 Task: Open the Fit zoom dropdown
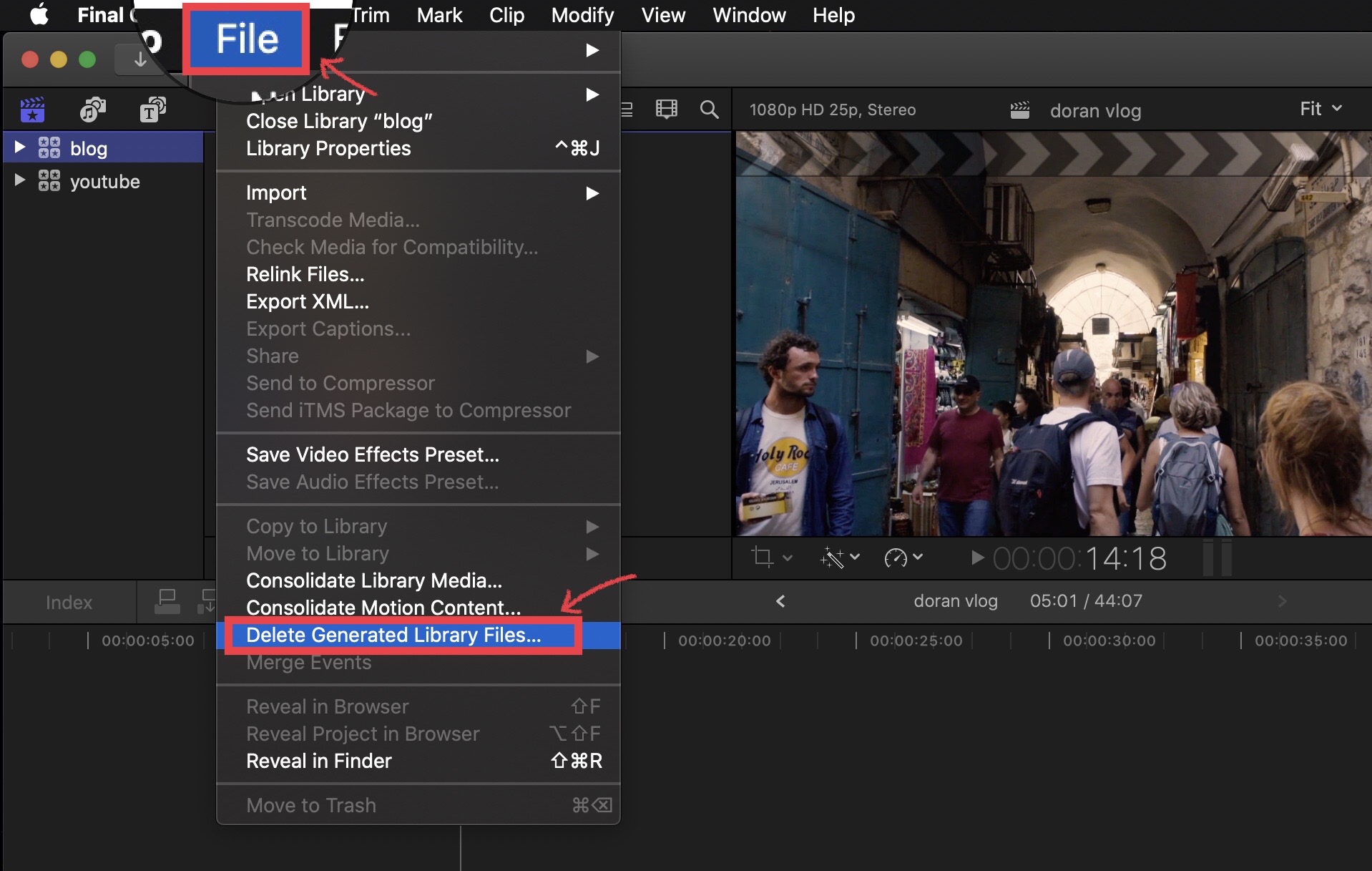(x=1320, y=109)
